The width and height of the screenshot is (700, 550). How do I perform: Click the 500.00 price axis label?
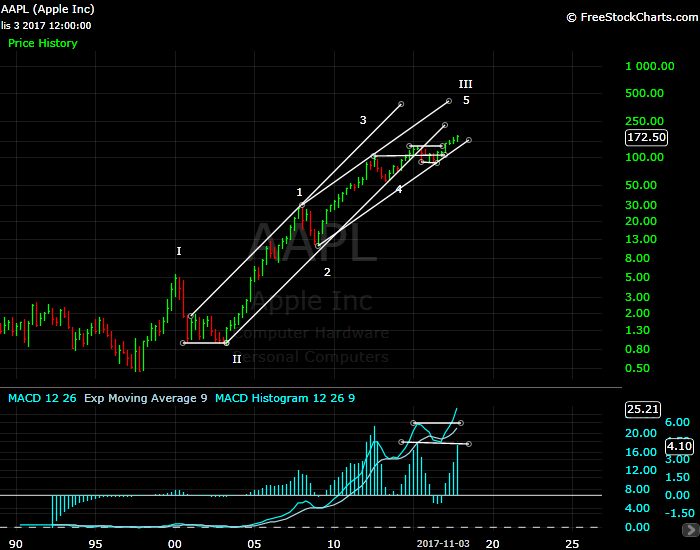(644, 93)
